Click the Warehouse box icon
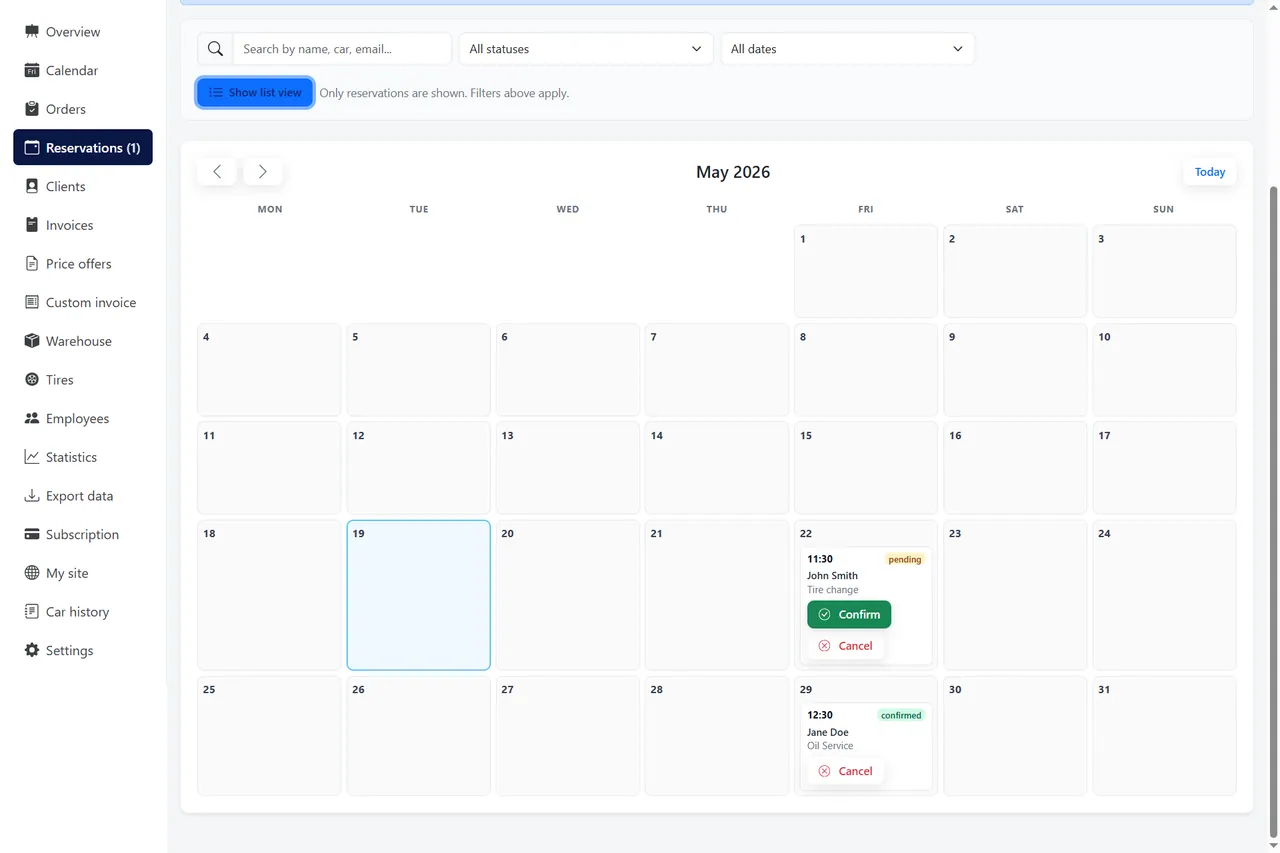This screenshot has height=853, width=1280. [32, 341]
